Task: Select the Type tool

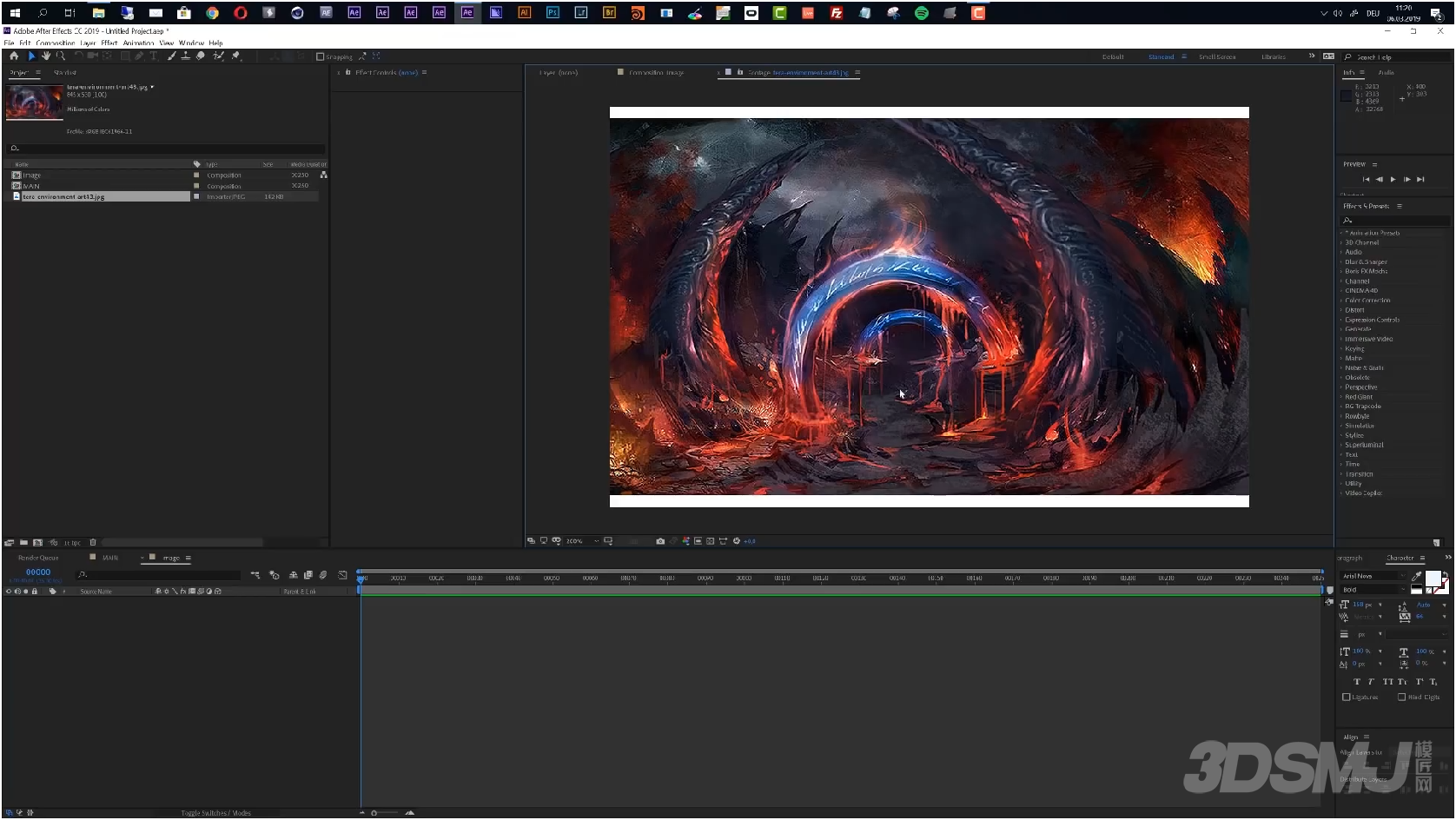Action: click(x=154, y=56)
